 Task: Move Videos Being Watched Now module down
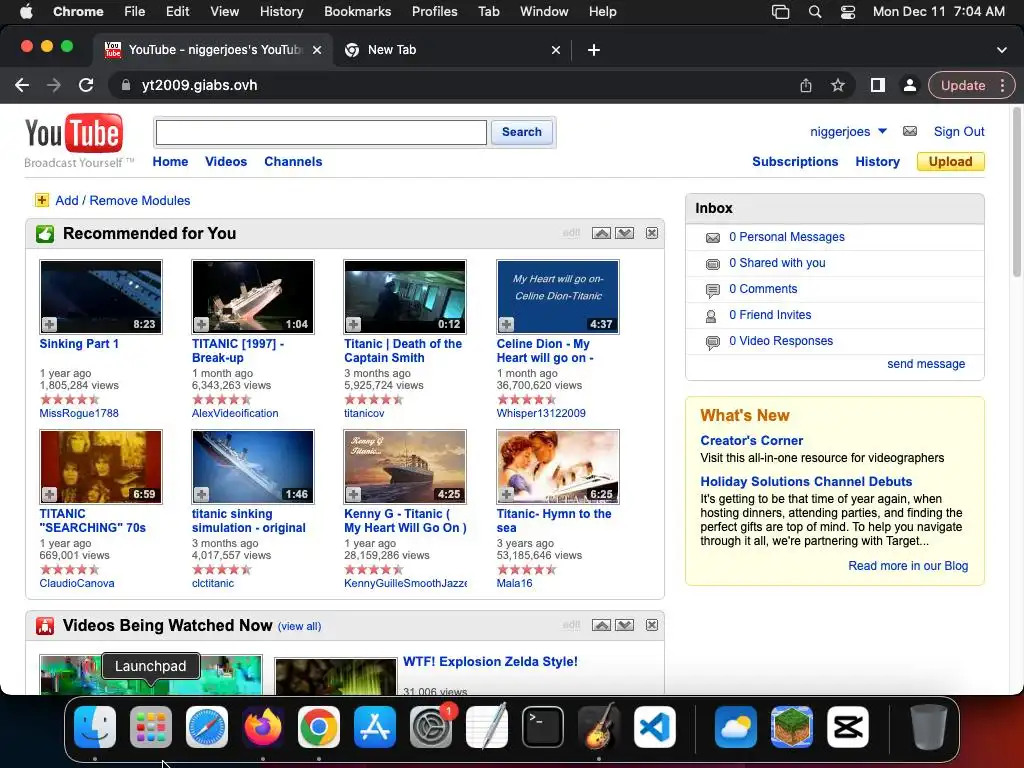(625, 625)
